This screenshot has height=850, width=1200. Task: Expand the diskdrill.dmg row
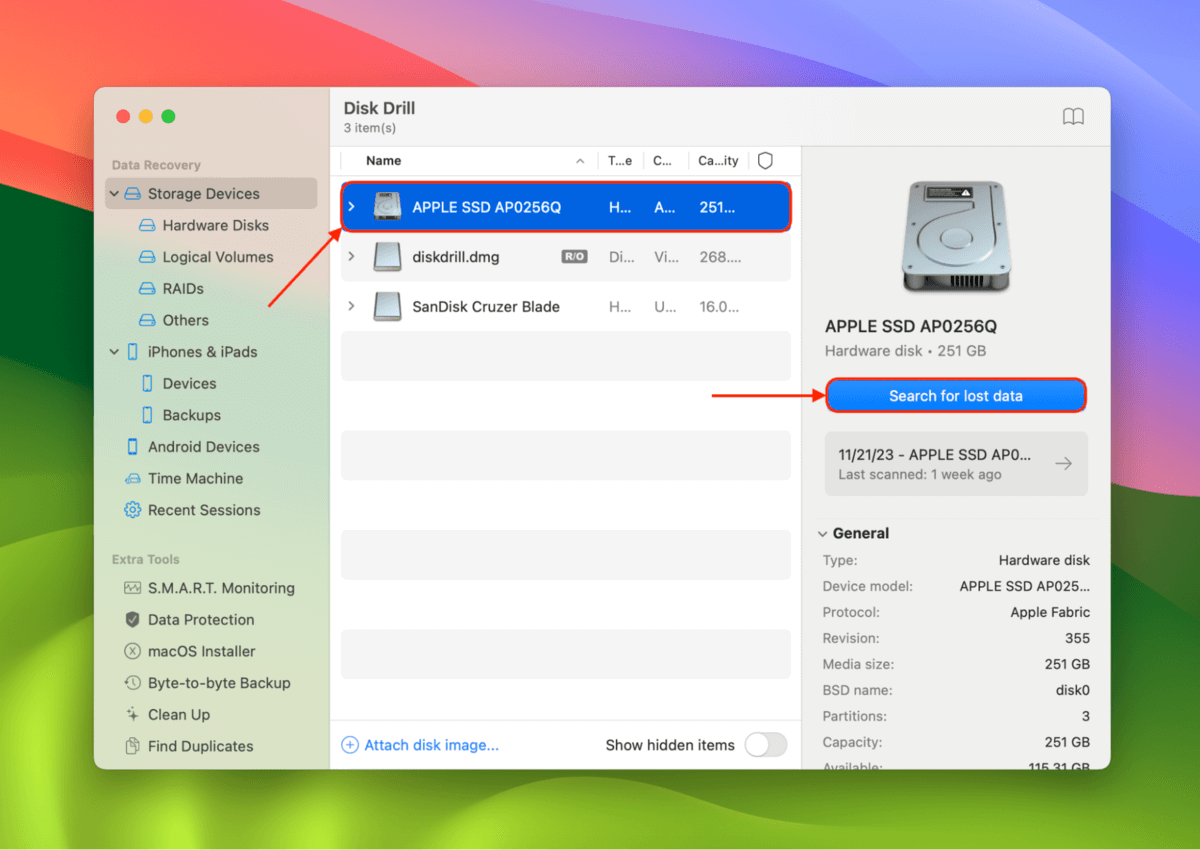point(351,257)
